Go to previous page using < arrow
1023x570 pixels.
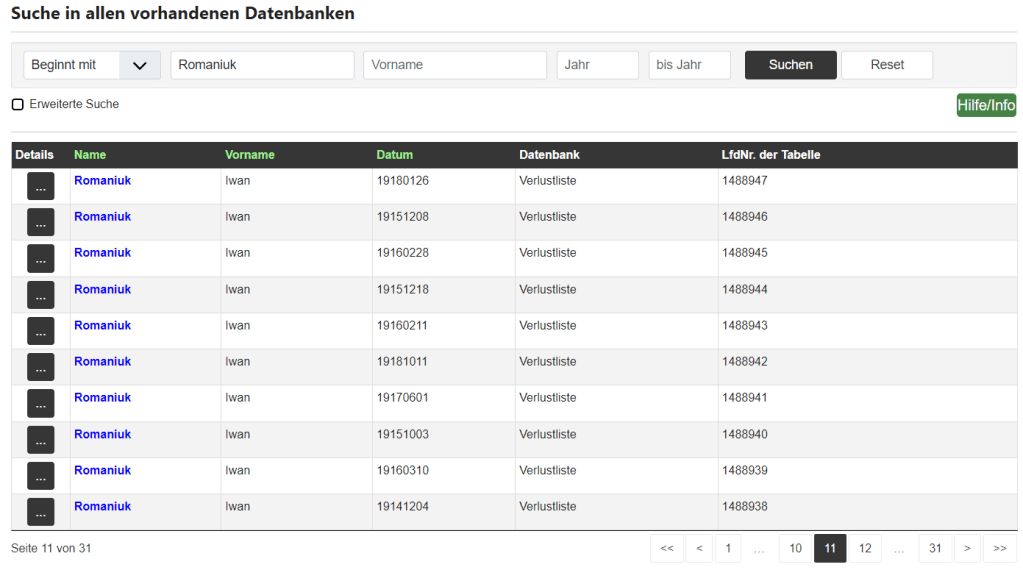[x=698, y=548]
